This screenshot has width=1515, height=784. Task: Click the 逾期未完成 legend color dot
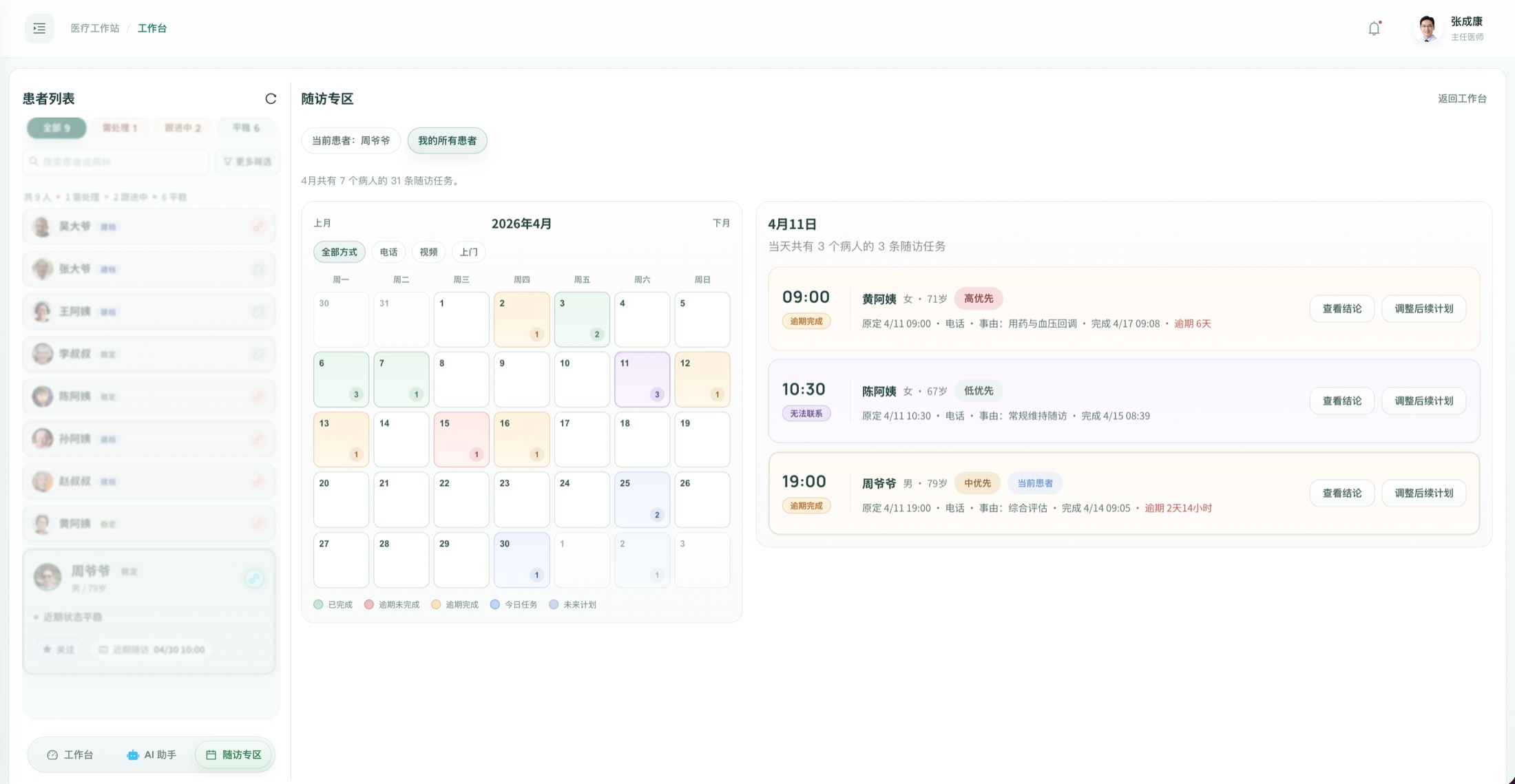click(x=369, y=604)
